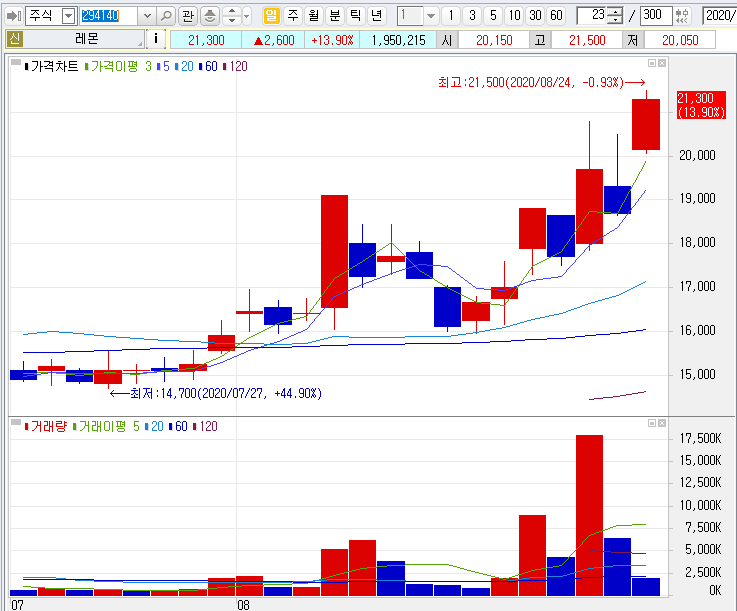Click the 관 watchlist button

(x=188, y=16)
